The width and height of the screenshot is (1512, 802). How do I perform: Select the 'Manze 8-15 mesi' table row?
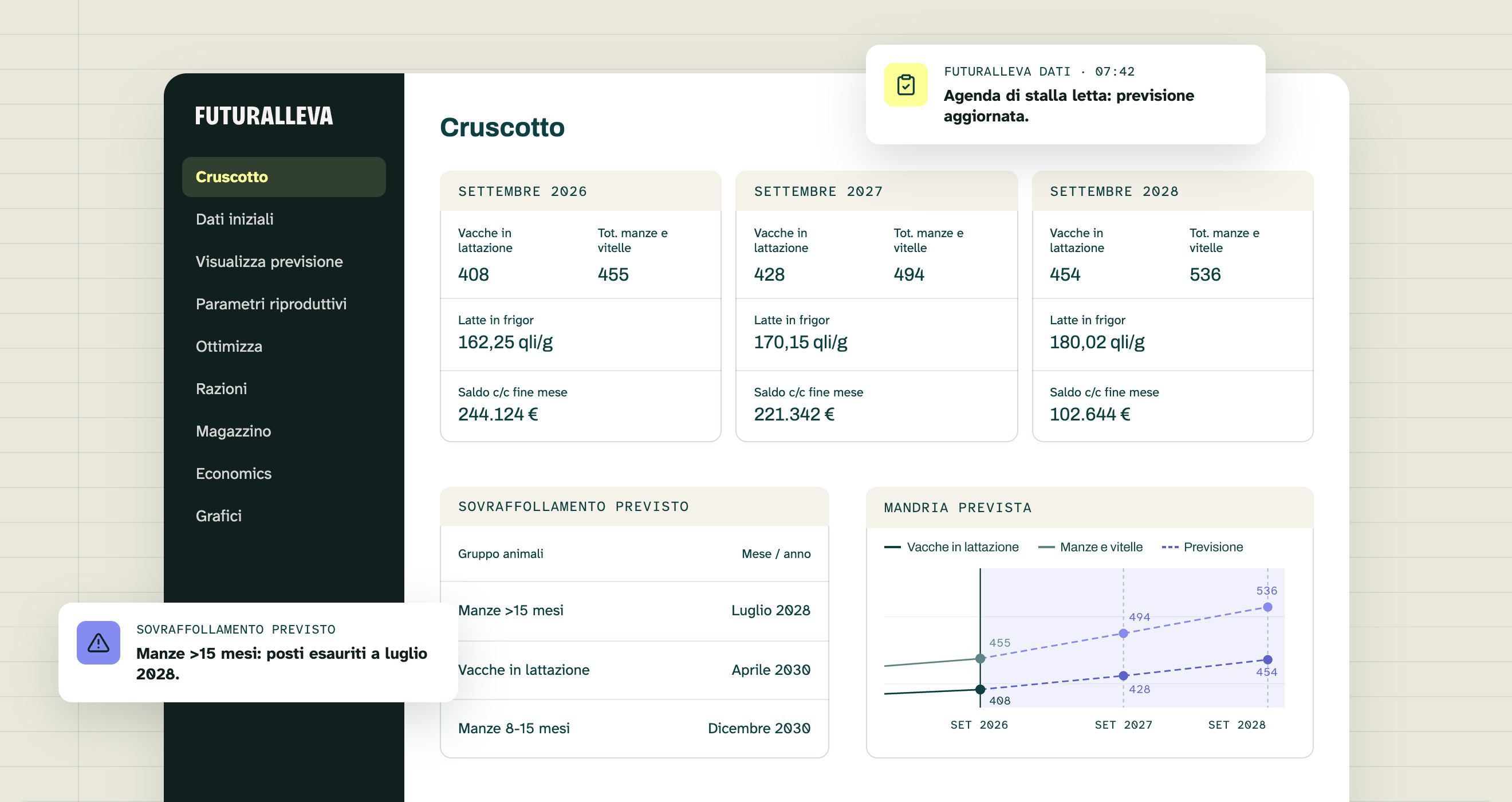tap(634, 728)
